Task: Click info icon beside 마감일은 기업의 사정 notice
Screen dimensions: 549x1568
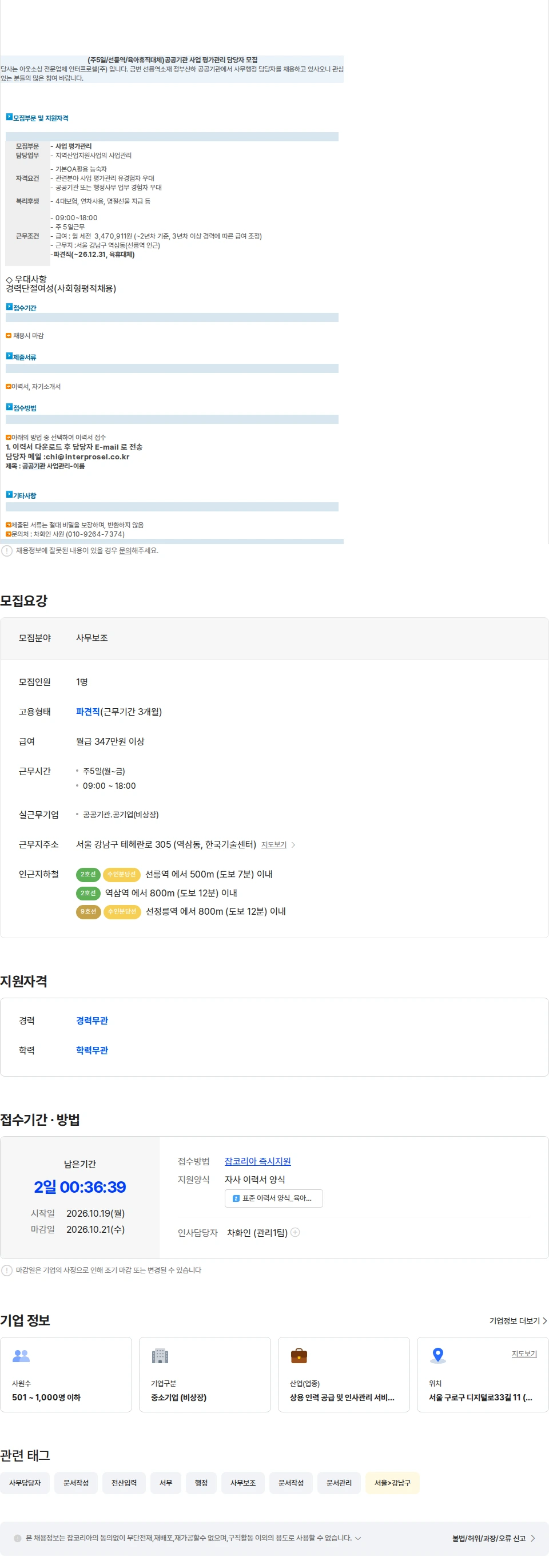Action: click(7, 1271)
